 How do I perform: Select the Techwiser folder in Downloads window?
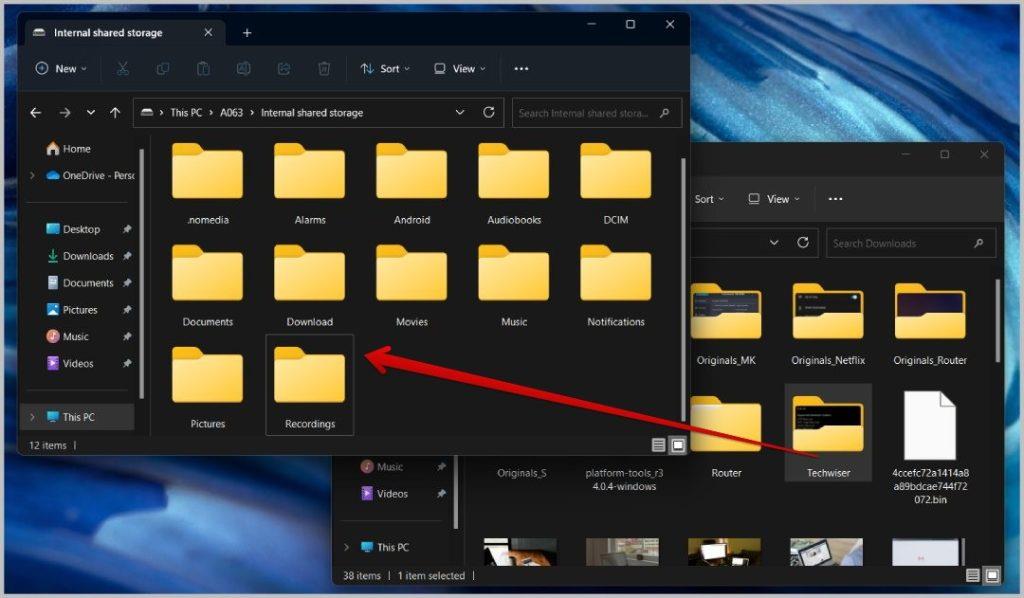tap(828, 433)
